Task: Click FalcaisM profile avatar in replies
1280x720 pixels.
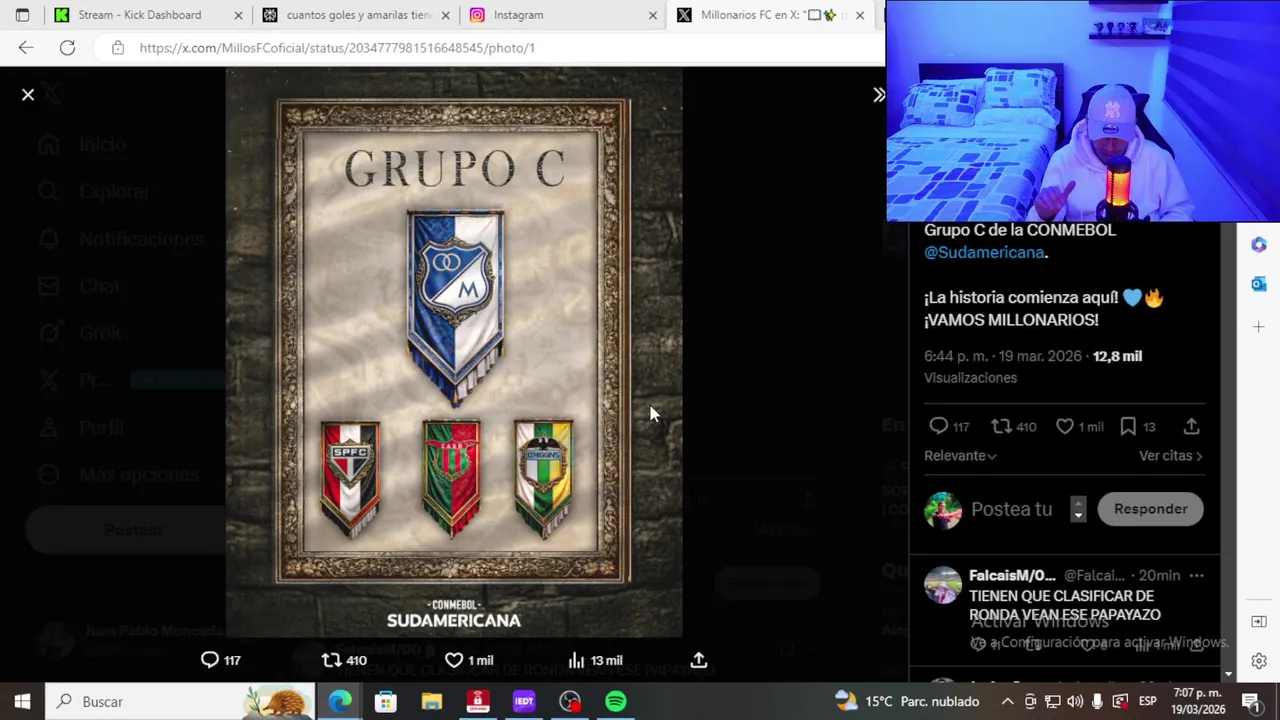Action: tap(942, 585)
